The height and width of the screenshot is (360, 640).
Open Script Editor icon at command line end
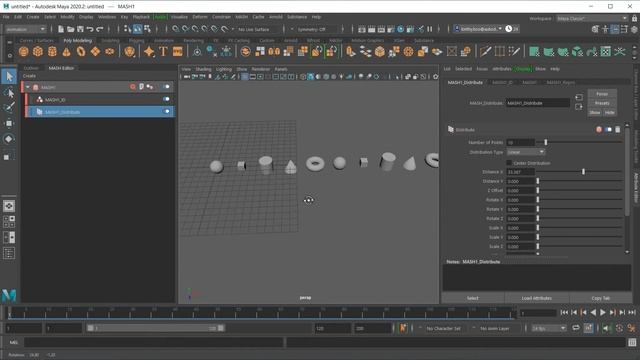(632, 342)
